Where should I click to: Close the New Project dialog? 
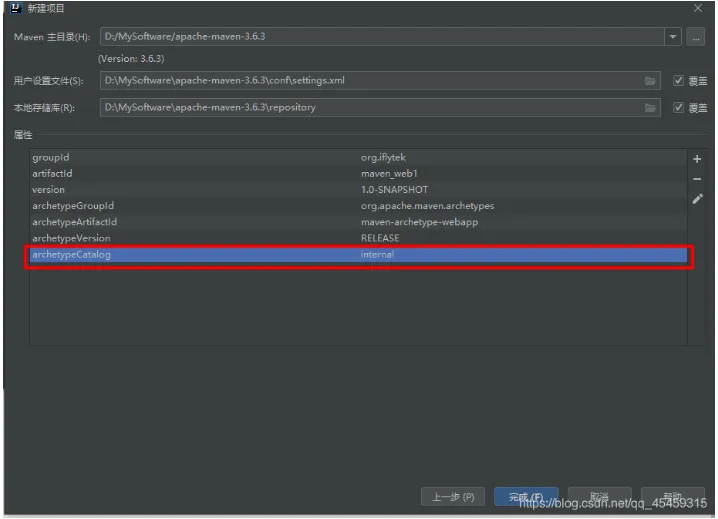[697, 8]
